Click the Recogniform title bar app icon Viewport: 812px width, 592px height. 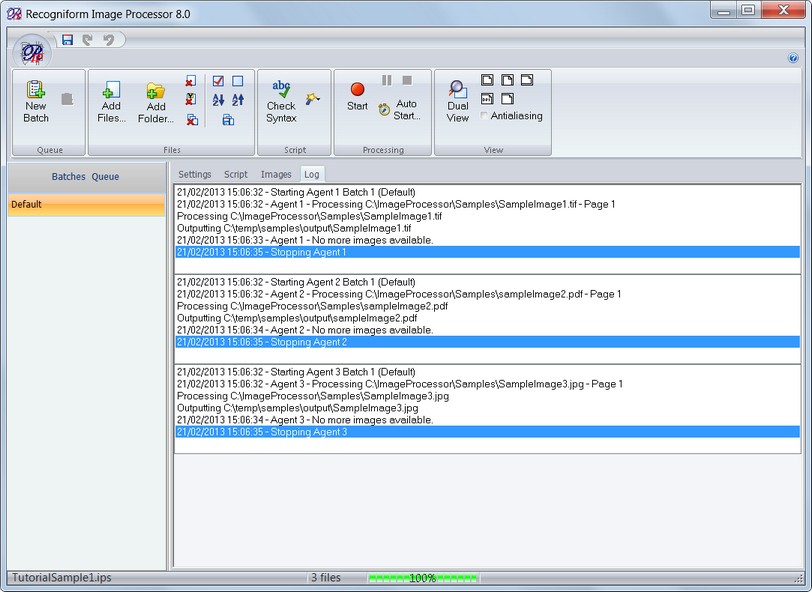[x=14, y=13]
